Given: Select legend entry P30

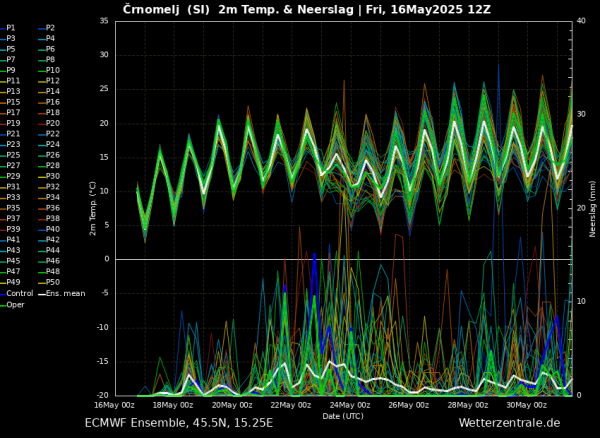Looking at the screenshot, I should click(49, 176).
